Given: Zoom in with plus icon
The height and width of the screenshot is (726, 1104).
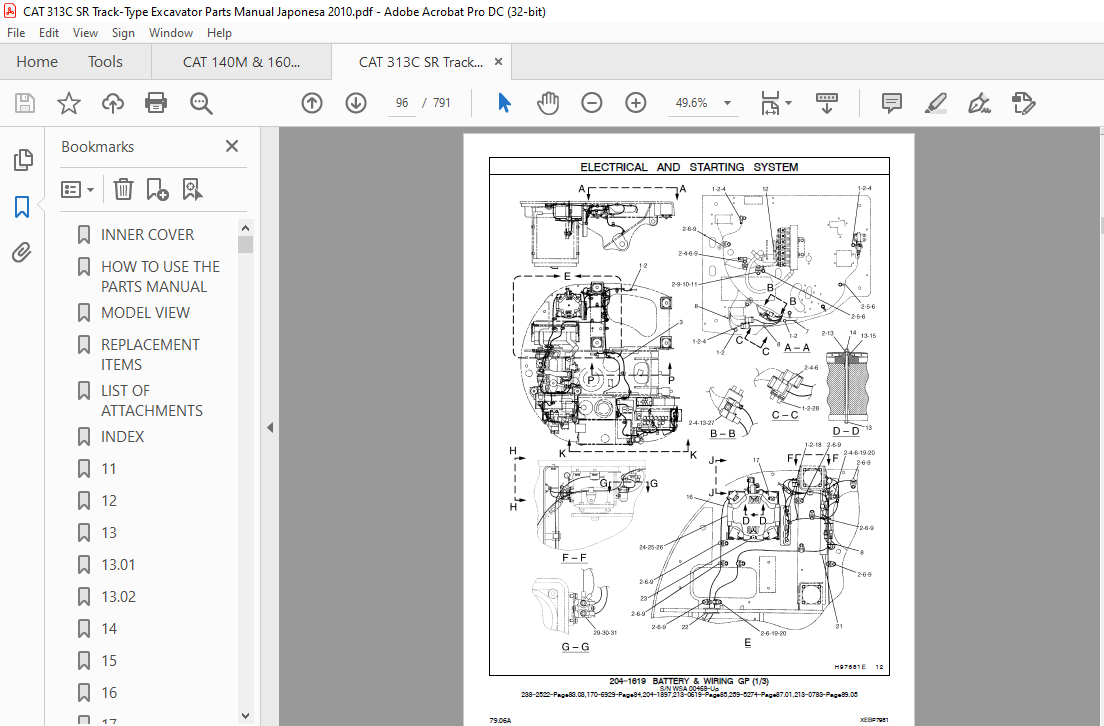Looking at the screenshot, I should [636, 104].
